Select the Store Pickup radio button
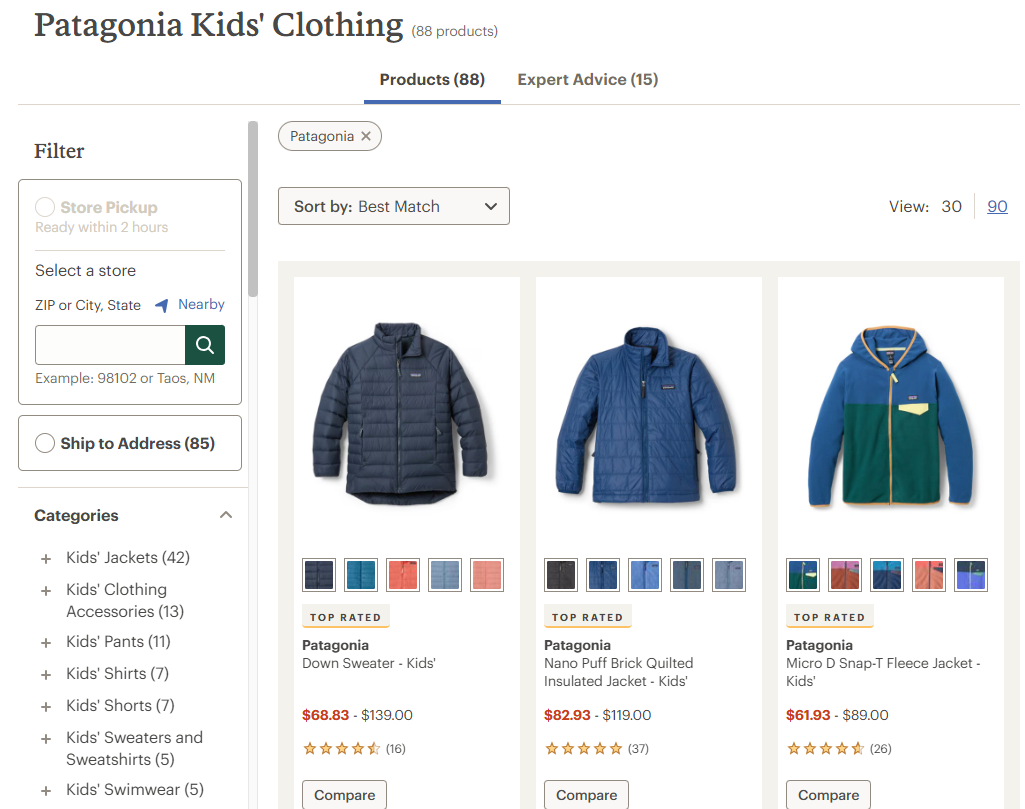The image size is (1025, 809). point(45,207)
